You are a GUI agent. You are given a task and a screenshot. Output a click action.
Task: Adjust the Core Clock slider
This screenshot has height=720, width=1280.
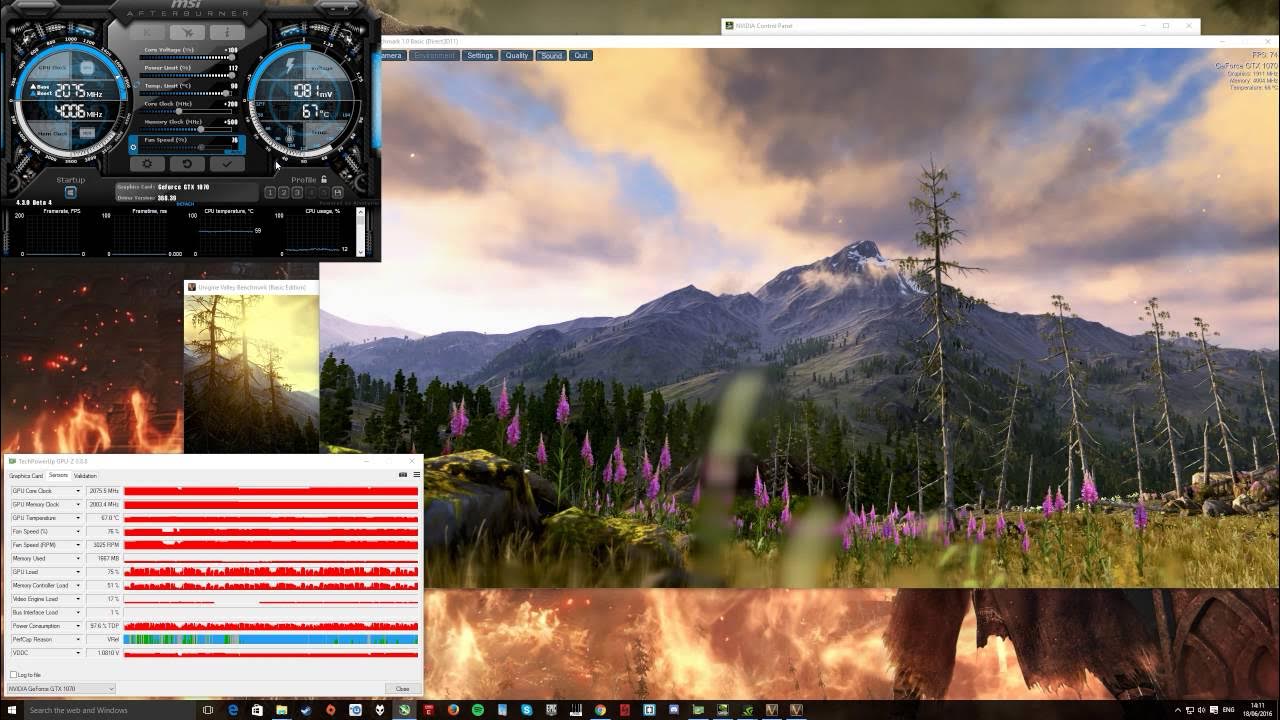click(x=187, y=111)
